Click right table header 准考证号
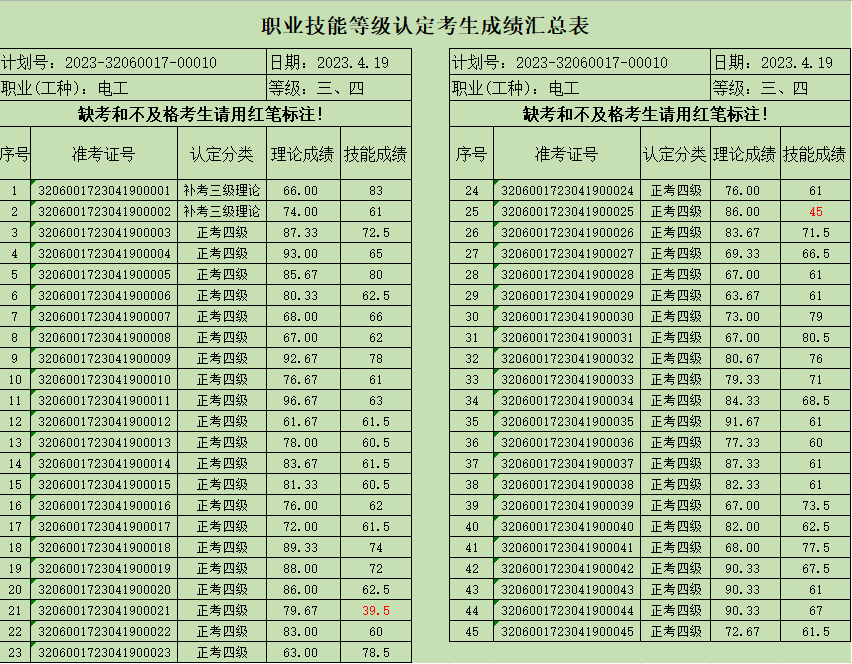The image size is (852, 664). 567,154
